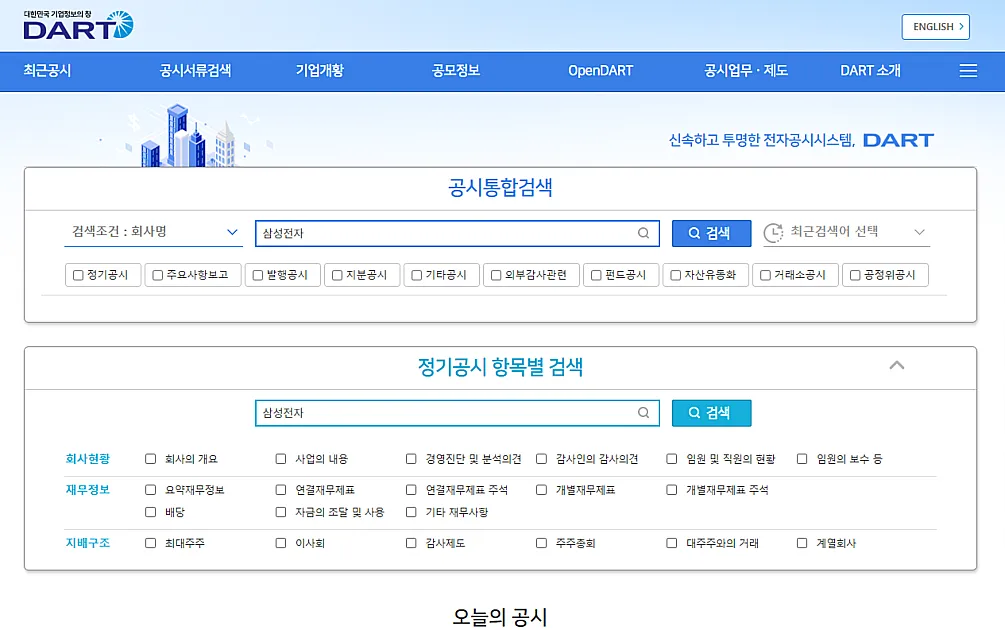Open 공시업무·제도 menu
This screenshot has width=1005, height=630.
tap(746, 70)
